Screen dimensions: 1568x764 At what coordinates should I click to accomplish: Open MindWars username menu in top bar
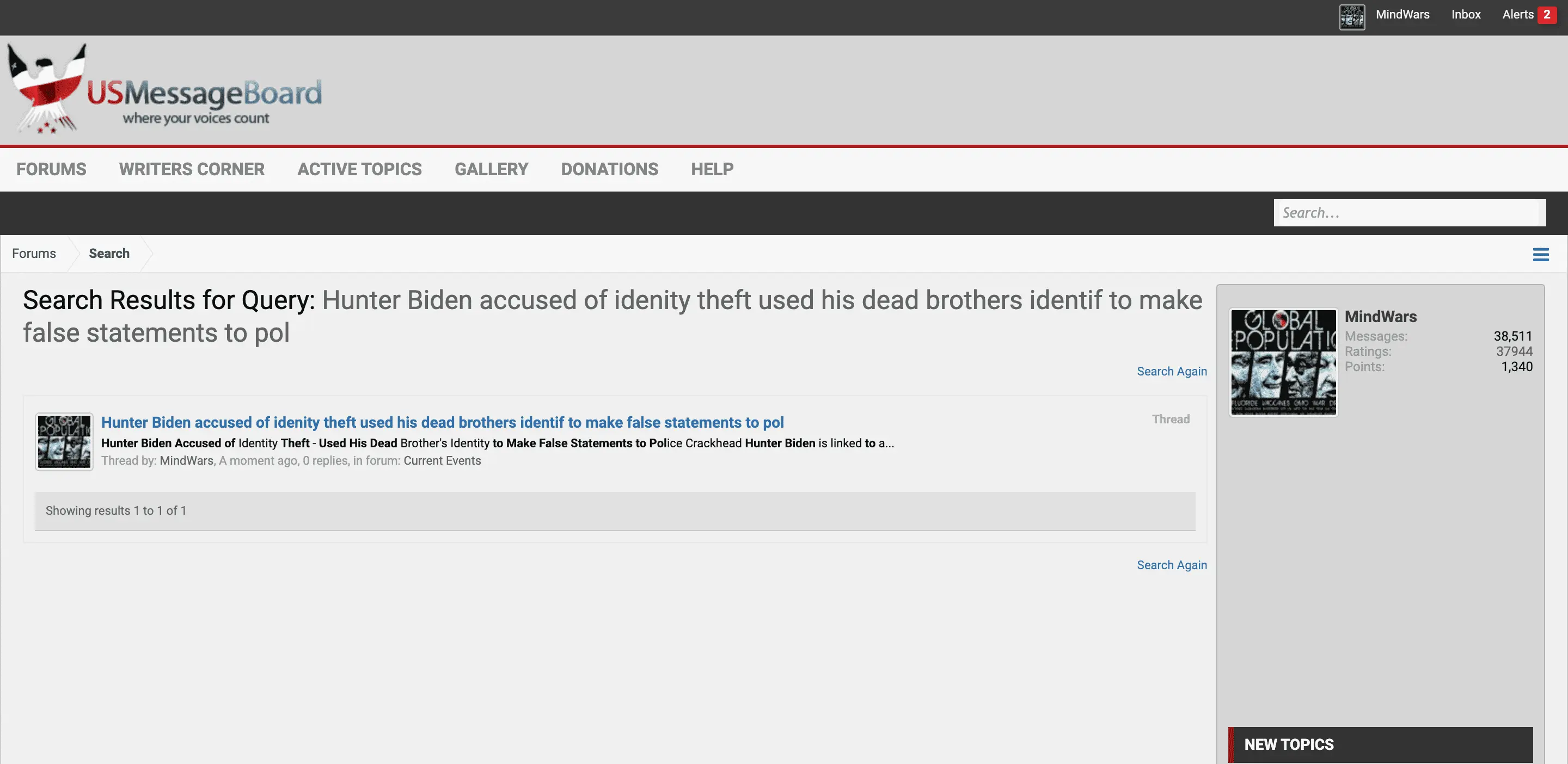click(1402, 15)
